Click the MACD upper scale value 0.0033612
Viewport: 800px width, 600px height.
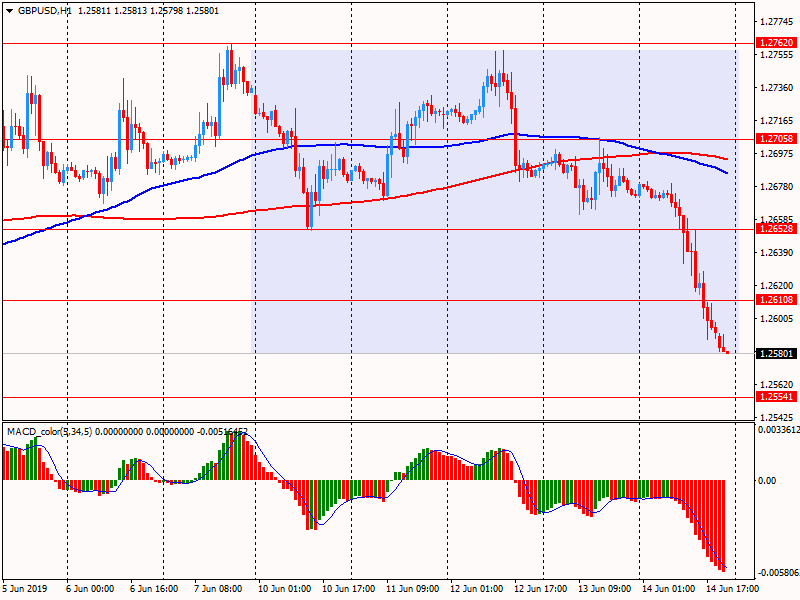[779, 430]
